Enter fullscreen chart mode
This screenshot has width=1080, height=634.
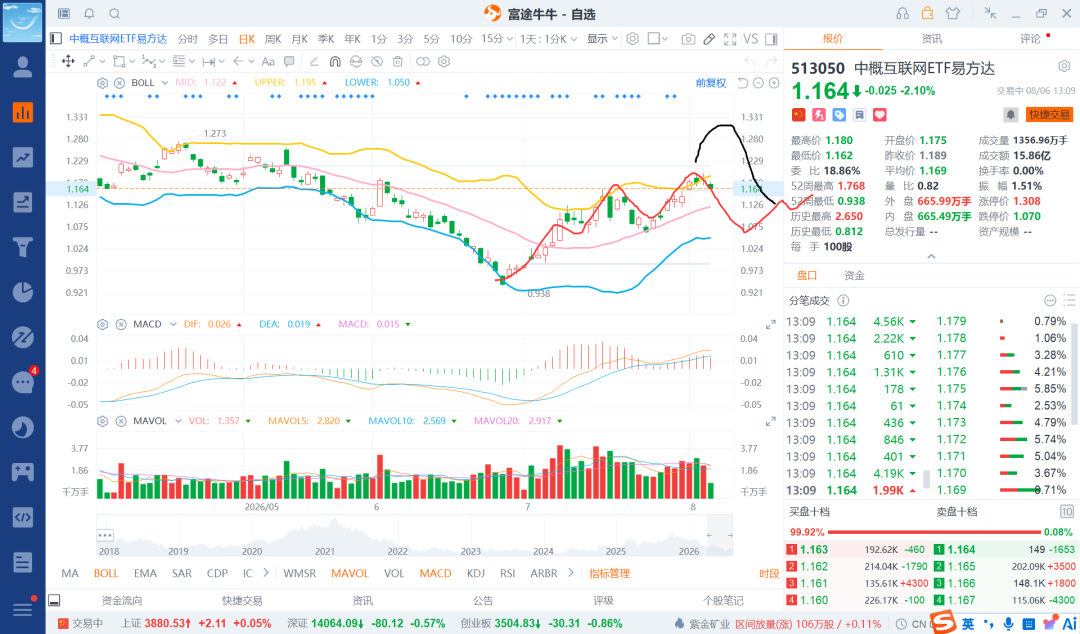coord(730,39)
